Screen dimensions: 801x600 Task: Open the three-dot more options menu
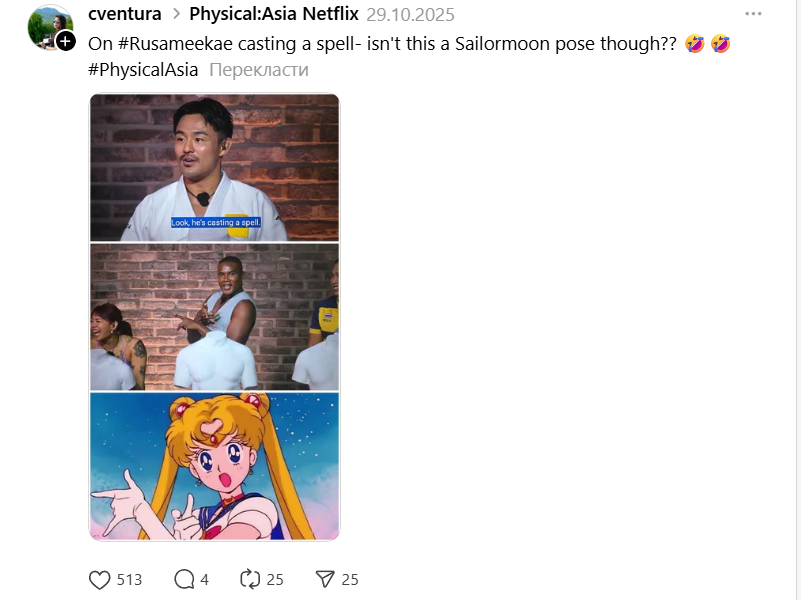753,14
